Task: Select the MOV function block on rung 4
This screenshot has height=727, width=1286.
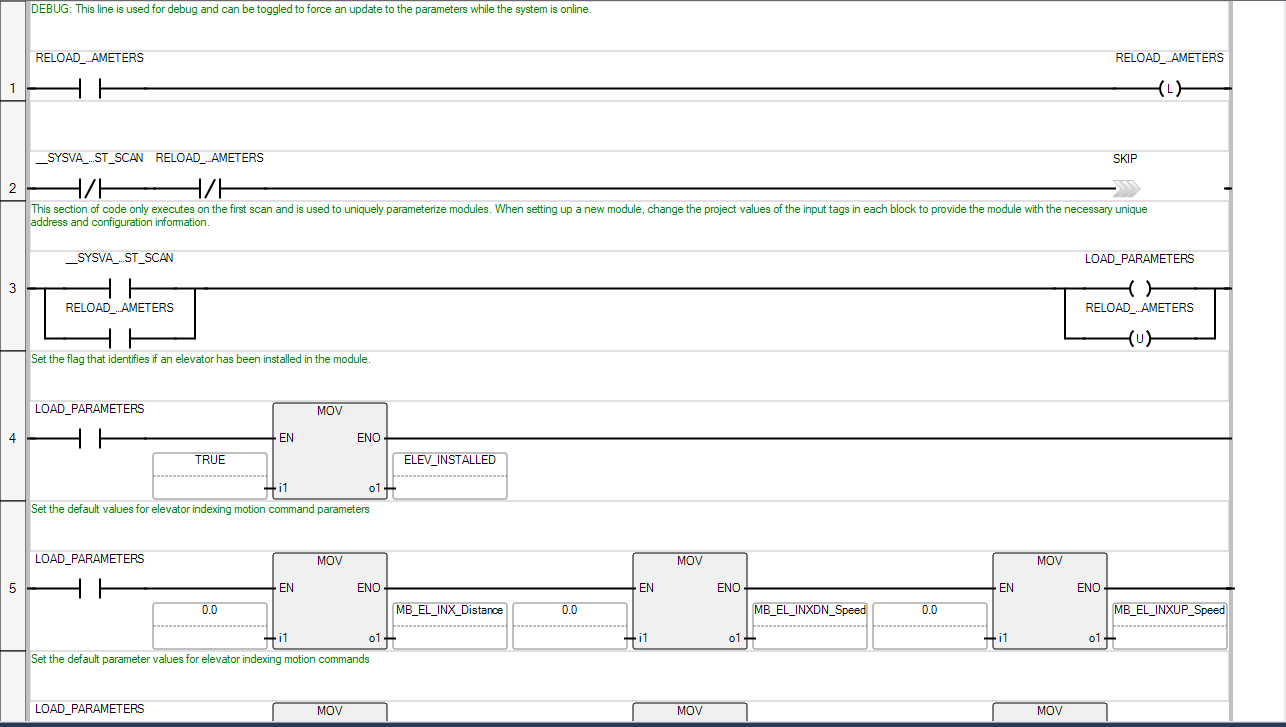Action: tap(330, 450)
